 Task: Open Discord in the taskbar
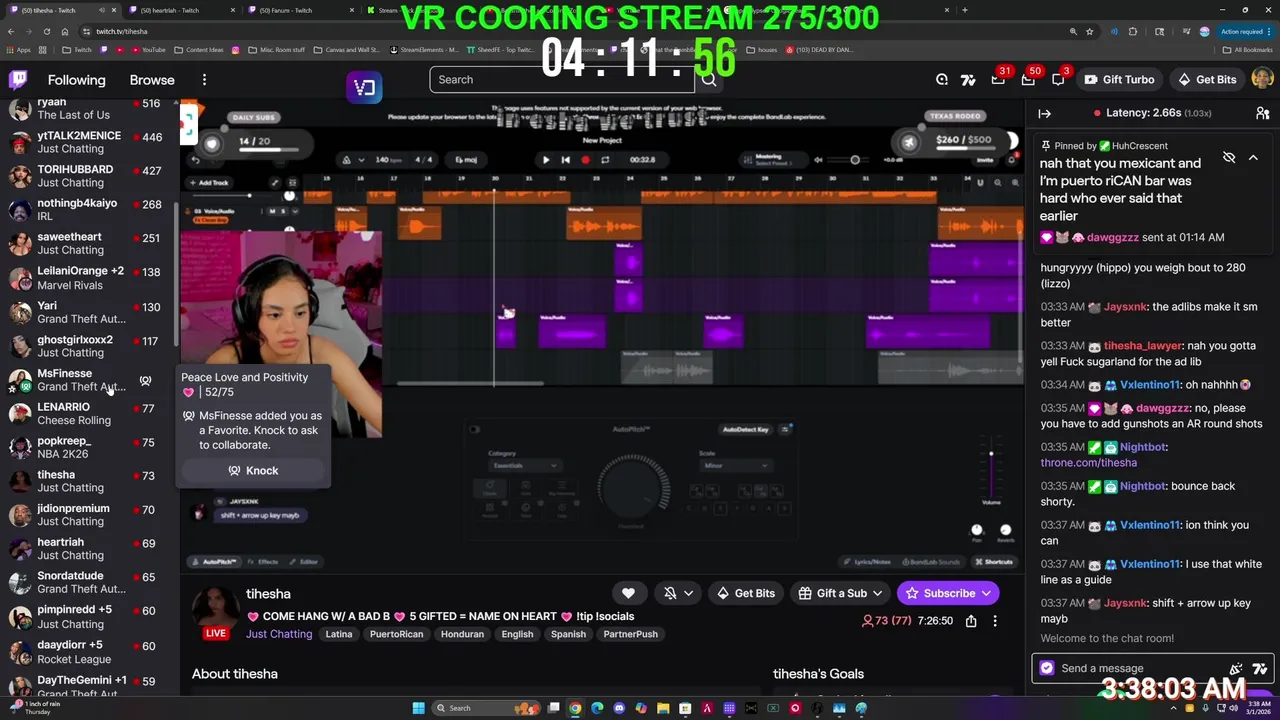click(619, 708)
